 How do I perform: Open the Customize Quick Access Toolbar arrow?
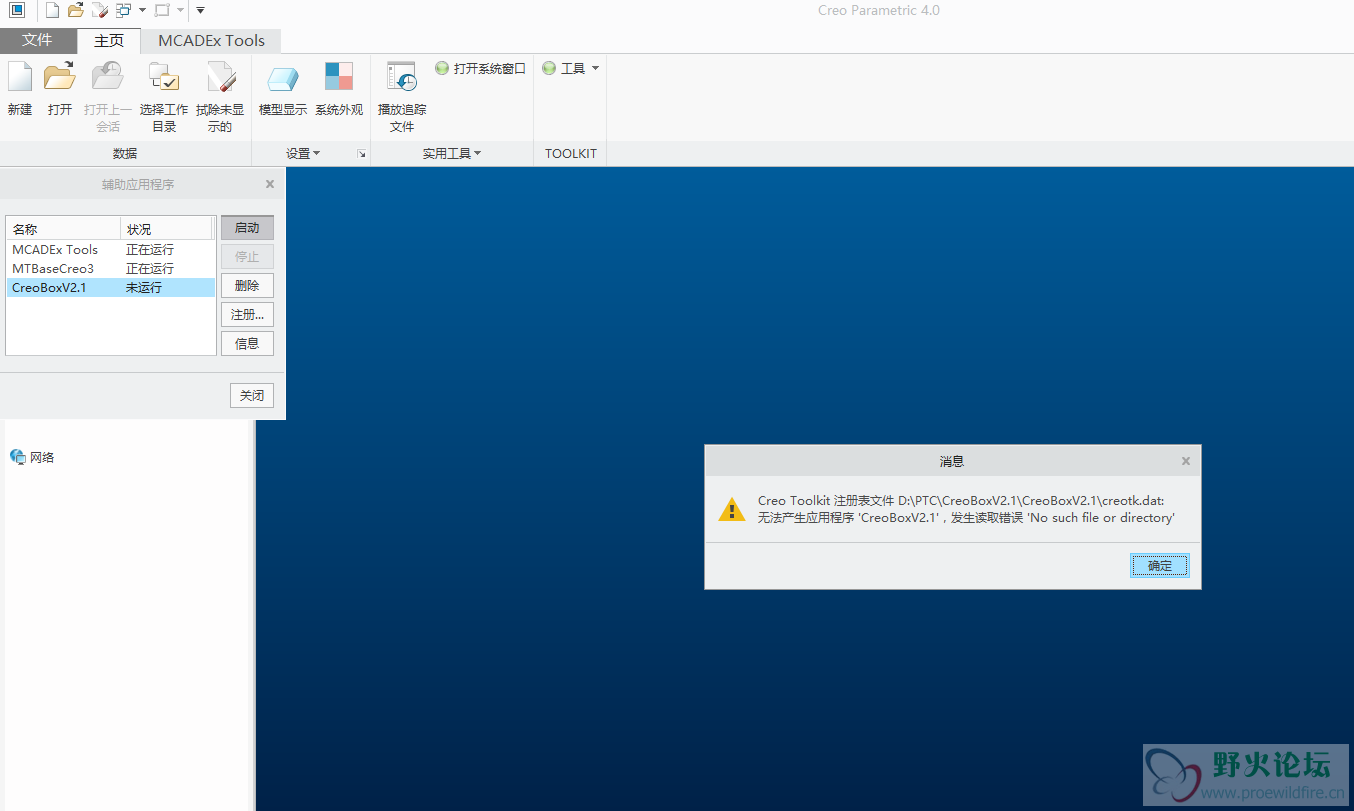(x=200, y=10)
